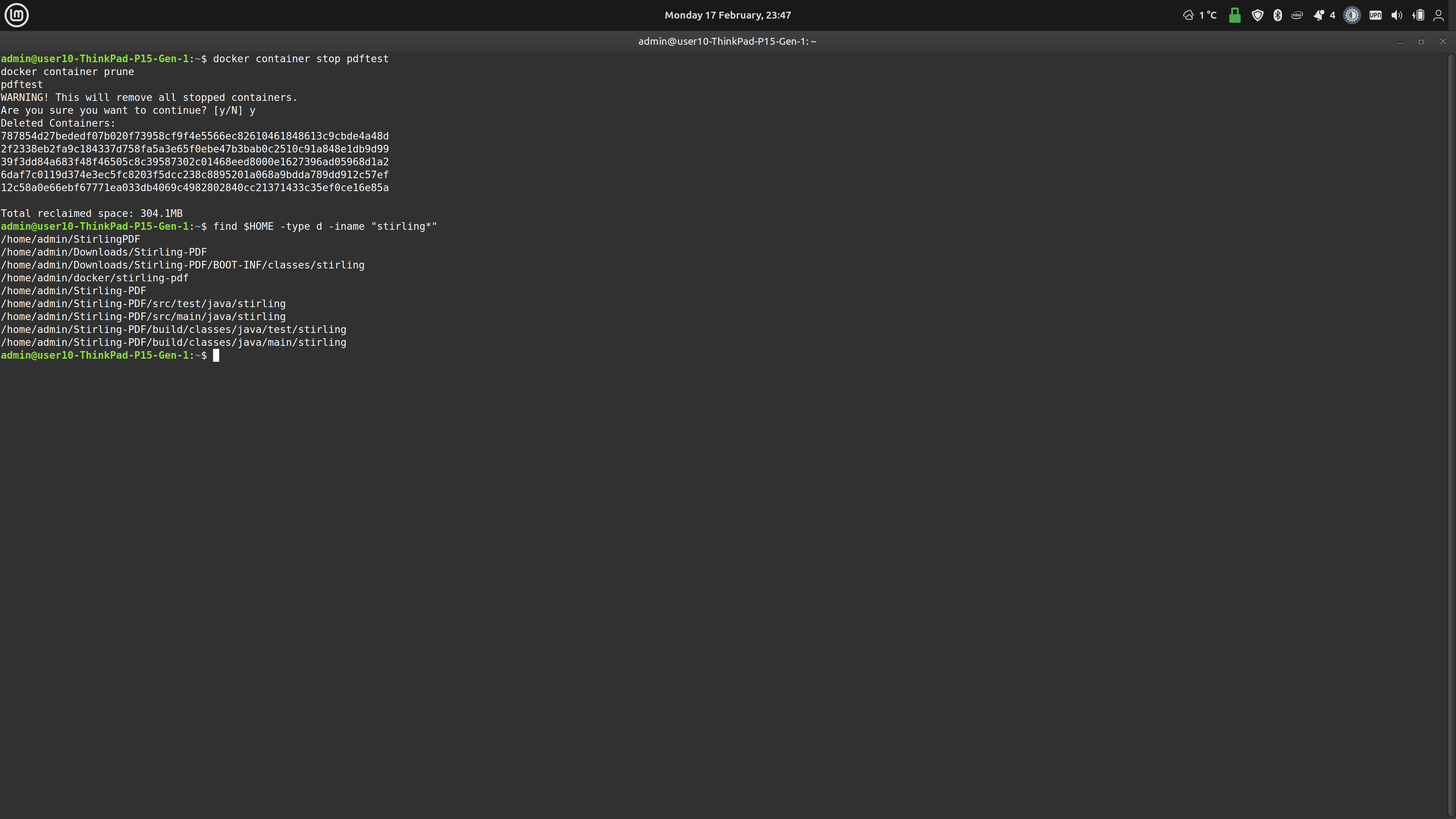The height and width of the screenshot is (819, 1456).
Task: Close the terminal window
Action: click(x=1443, y=41)
